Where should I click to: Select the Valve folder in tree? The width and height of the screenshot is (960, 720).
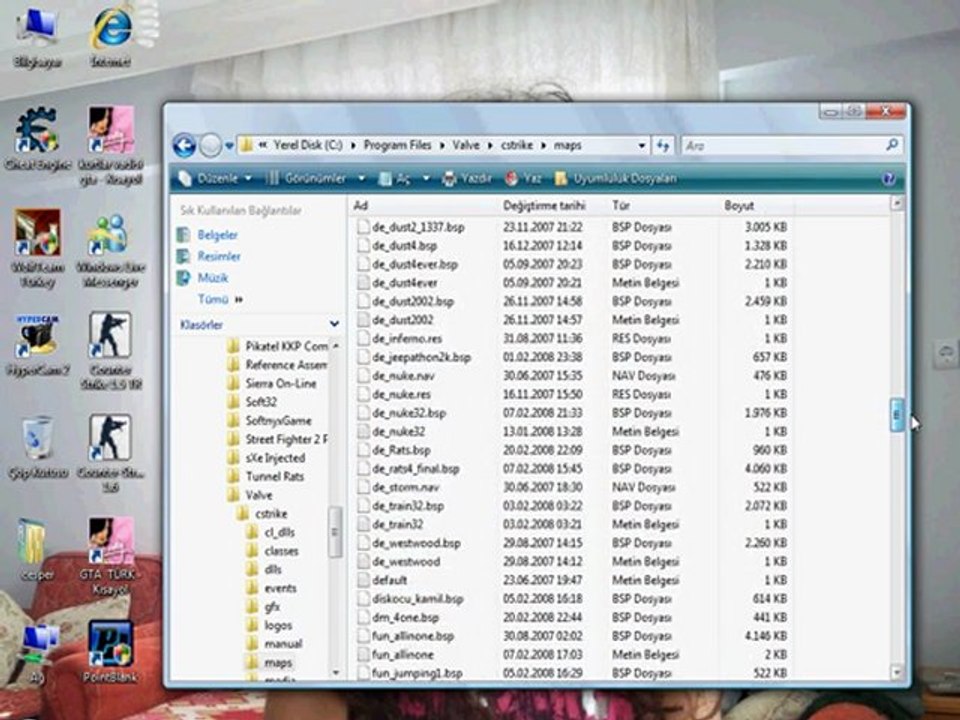[258, 495]
